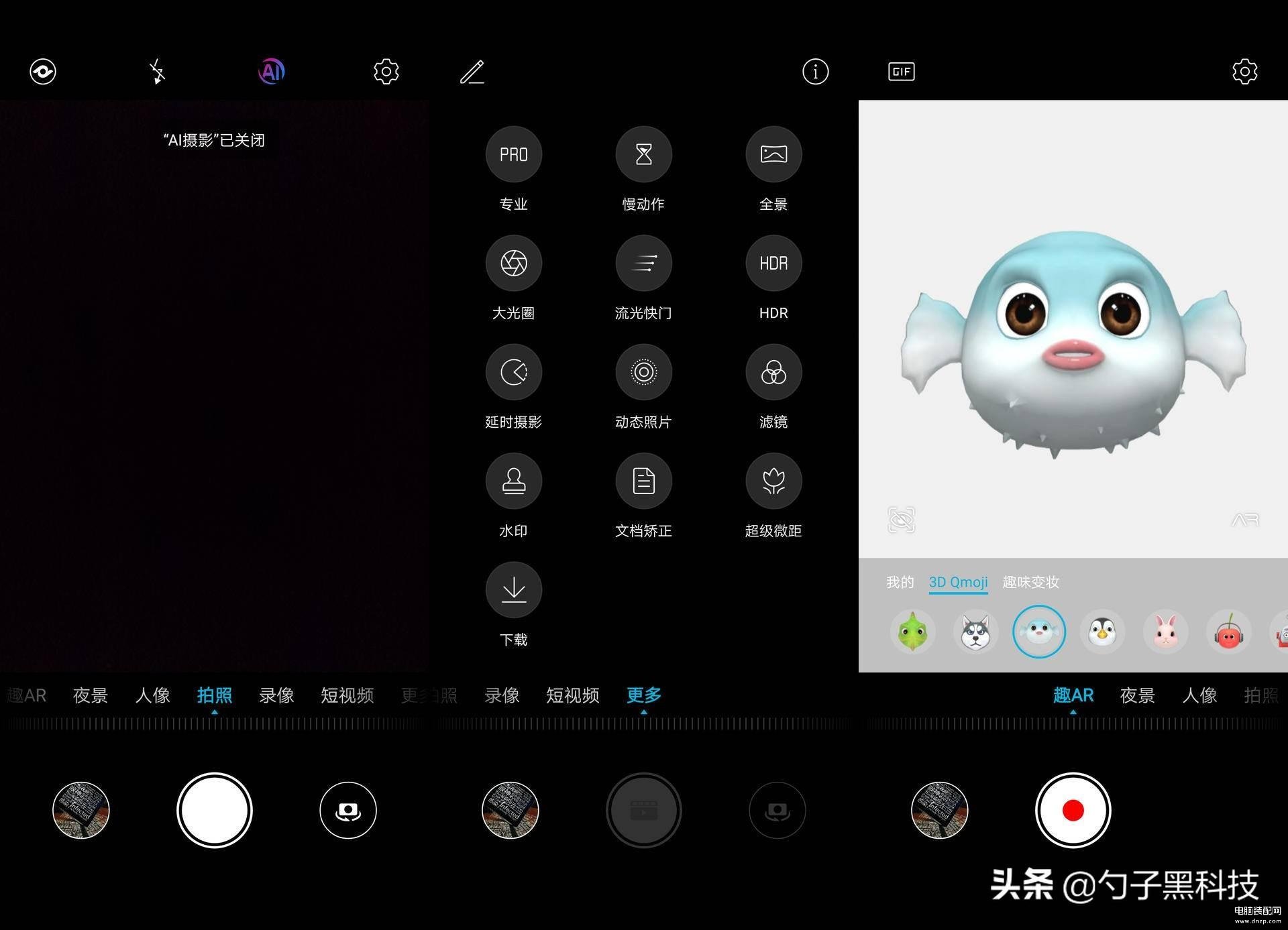1288x930 pixels.
Task: Open the info icon in More screen
Action: pyautogui.click(x=815, y=71)
